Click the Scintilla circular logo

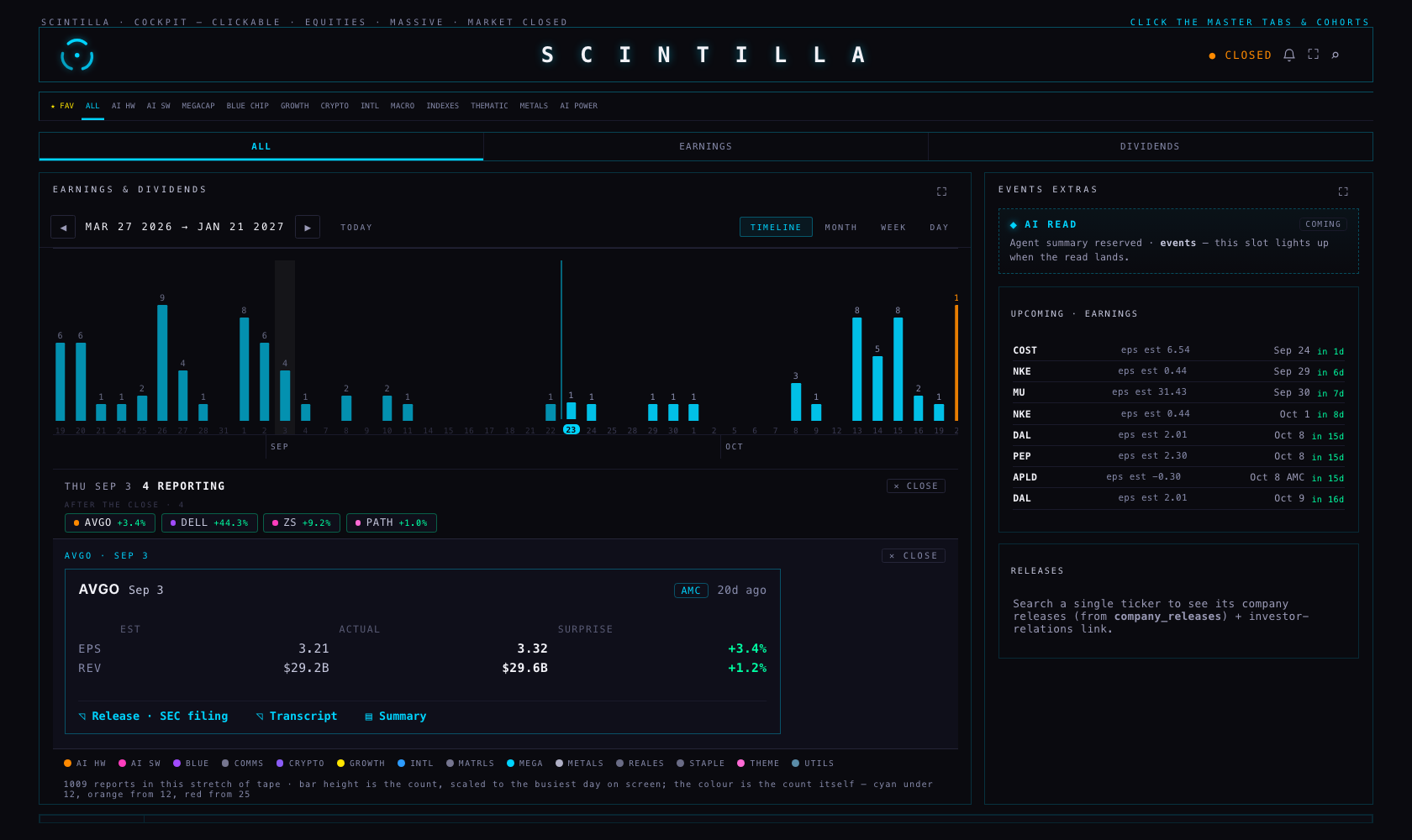point(76,55)
